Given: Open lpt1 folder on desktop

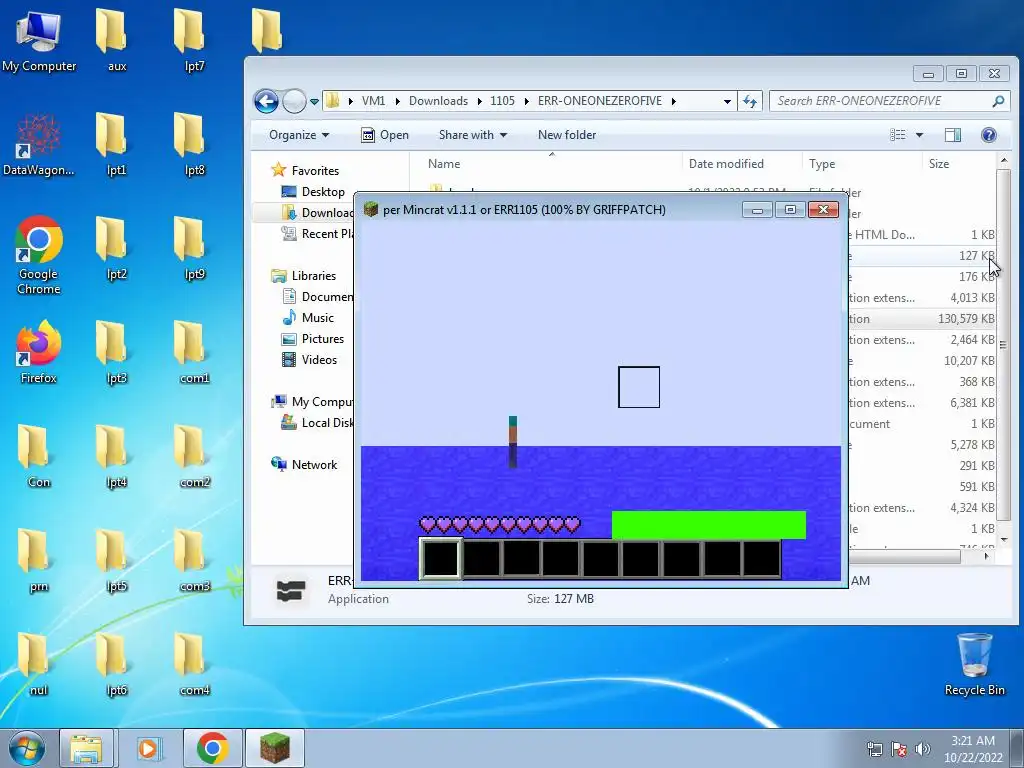Looking at the screenshot, I should [x=116, y=144].
